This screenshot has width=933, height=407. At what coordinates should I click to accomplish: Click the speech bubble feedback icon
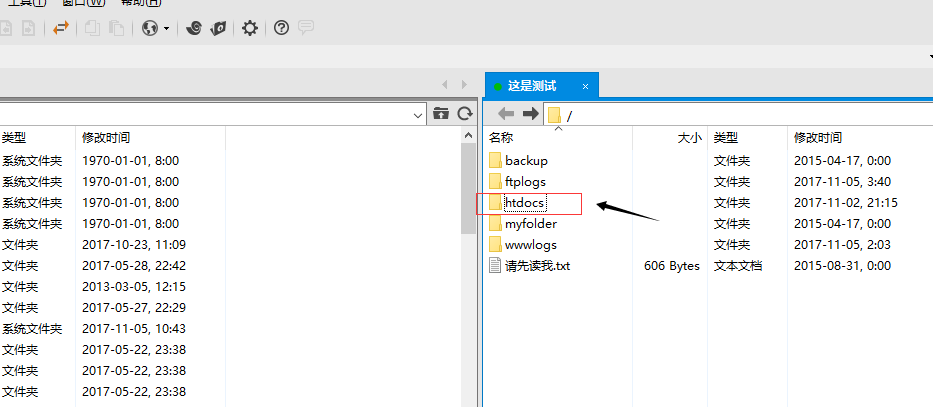pyautogui.click(x=306, y=28)
